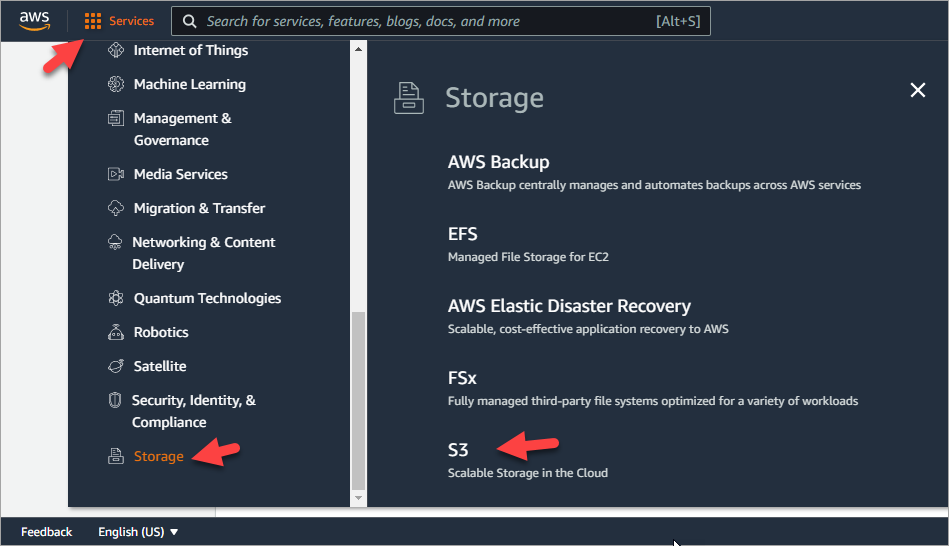Viewport: 949px width, 546px height.
Task: Click the AWS logo
Action: [34, 20]
